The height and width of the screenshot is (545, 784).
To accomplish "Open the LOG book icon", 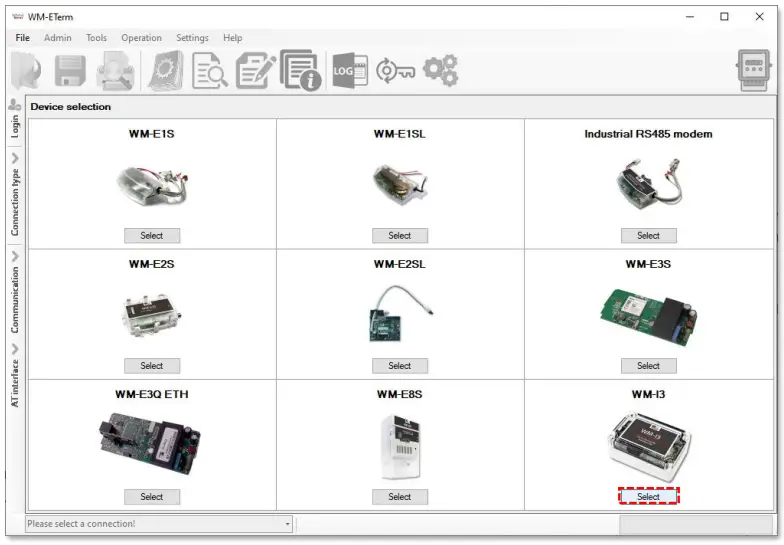I will click(350, 71).
